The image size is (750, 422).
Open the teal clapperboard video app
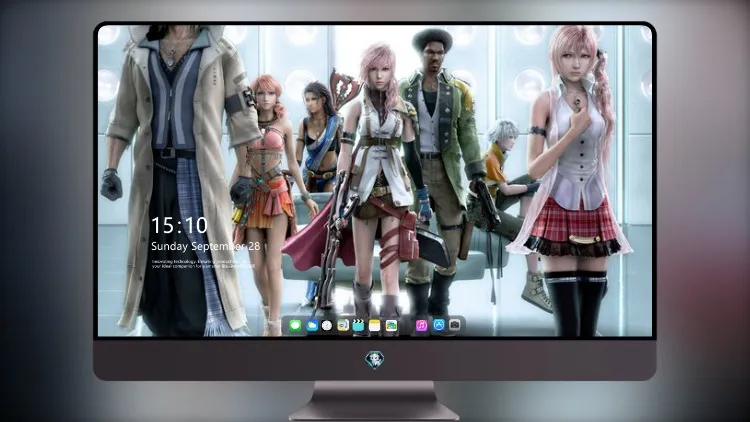click(359, 326)
